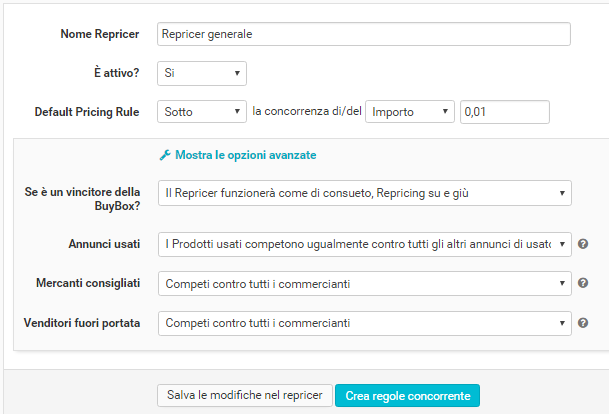Click the wrench icon for advanced options
The image size is (609, 414).
coord(165,156)
